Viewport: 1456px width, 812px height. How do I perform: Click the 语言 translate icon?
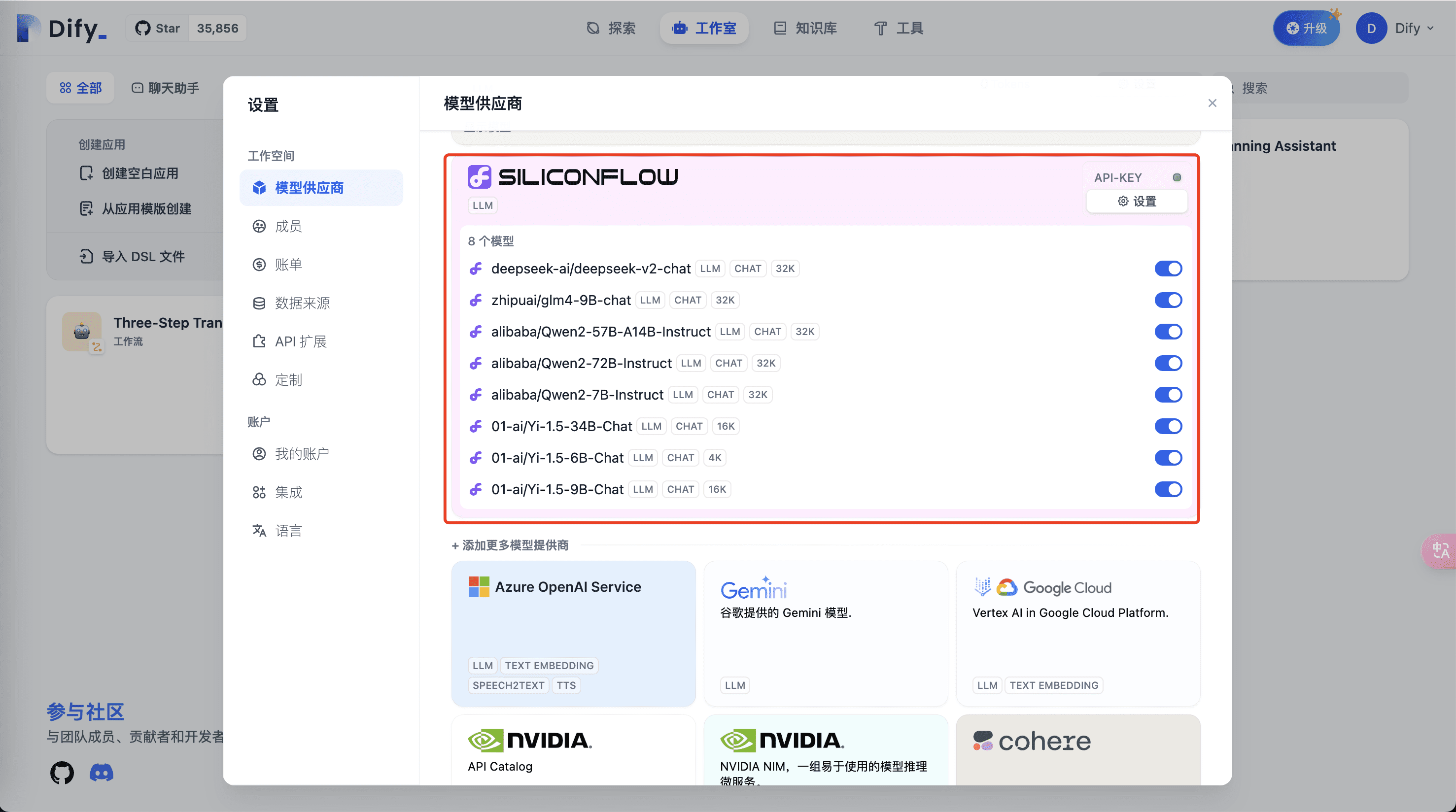[x=259, y=531]
